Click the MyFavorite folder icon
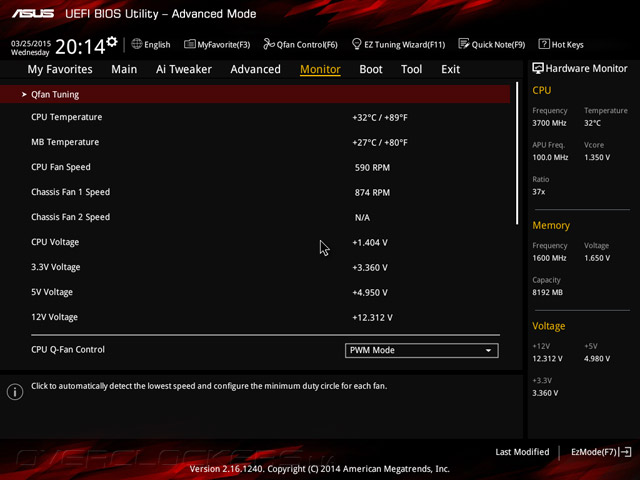The image size is (640, 480). pyautogui.click(x=189, y=44)
